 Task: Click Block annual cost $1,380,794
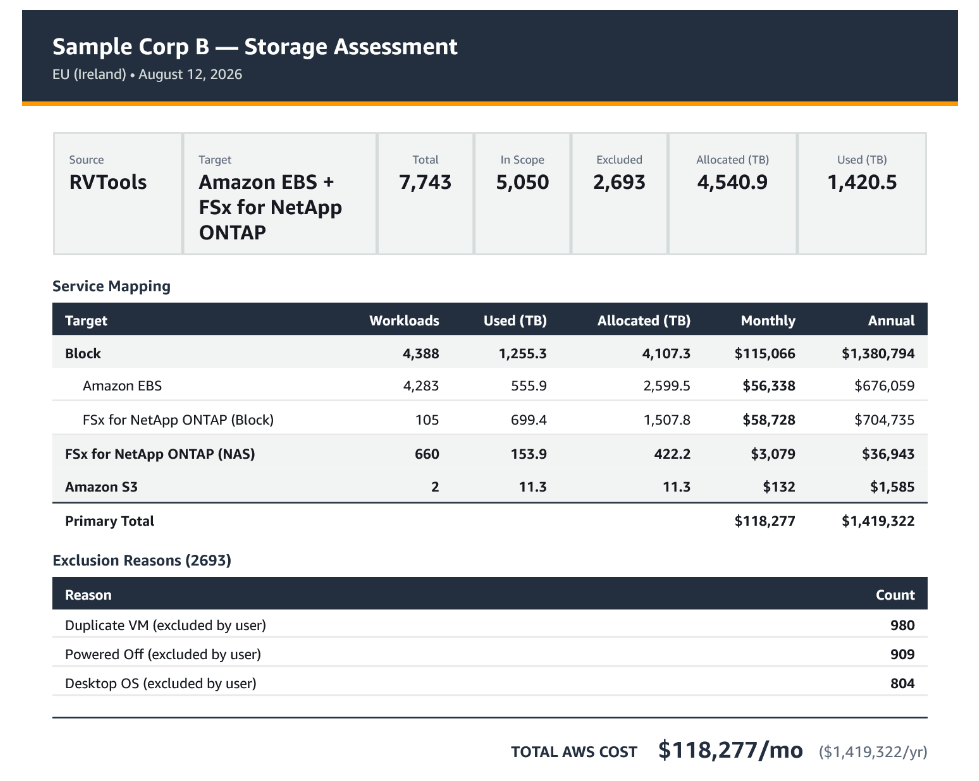point(878,353)
